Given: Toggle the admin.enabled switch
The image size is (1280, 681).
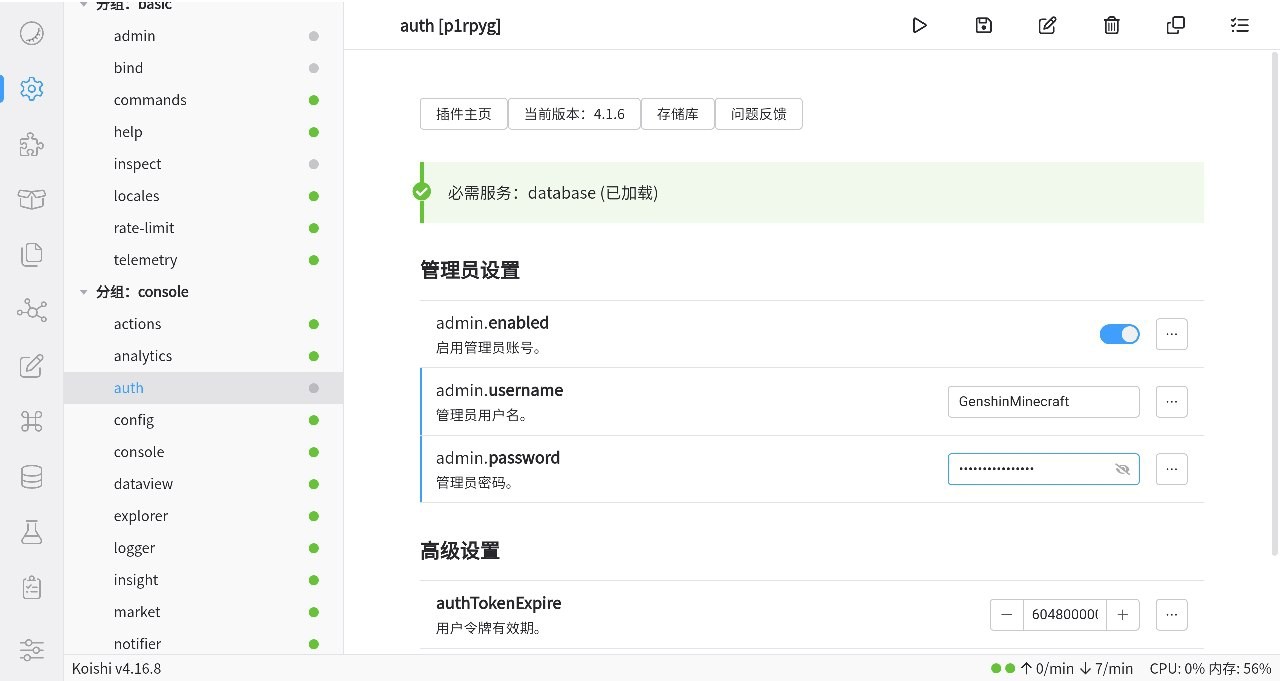Looking at the screenshot, I should (x=1119, y=334).
